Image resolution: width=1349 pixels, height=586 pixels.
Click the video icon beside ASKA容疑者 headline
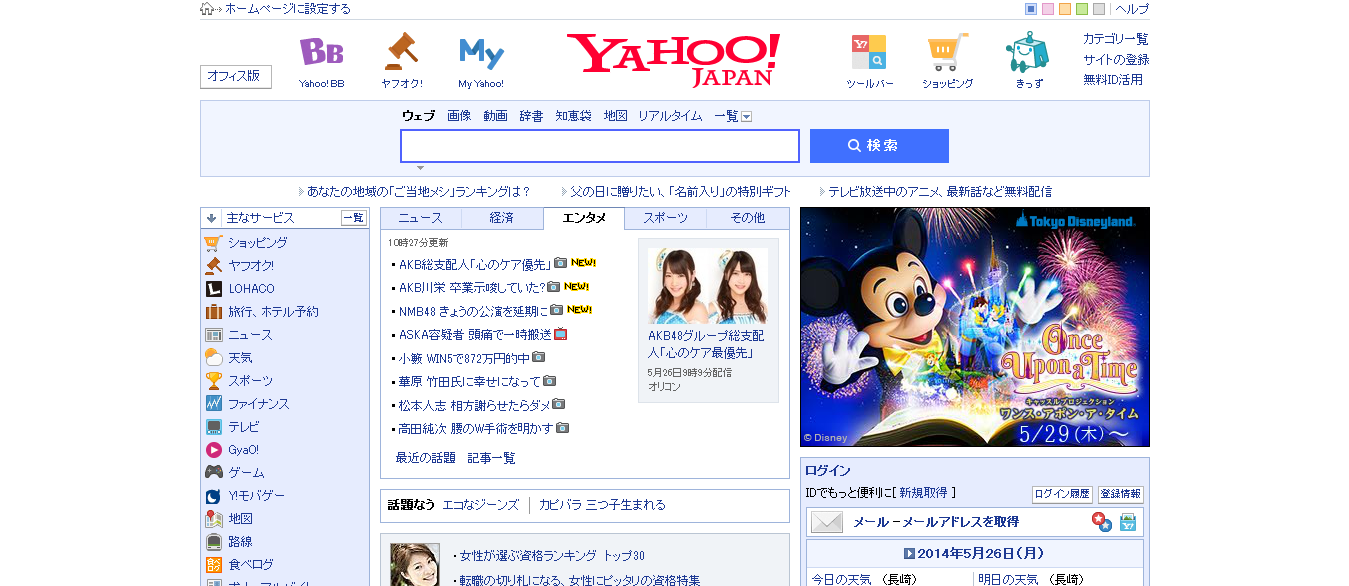[561, 334]
